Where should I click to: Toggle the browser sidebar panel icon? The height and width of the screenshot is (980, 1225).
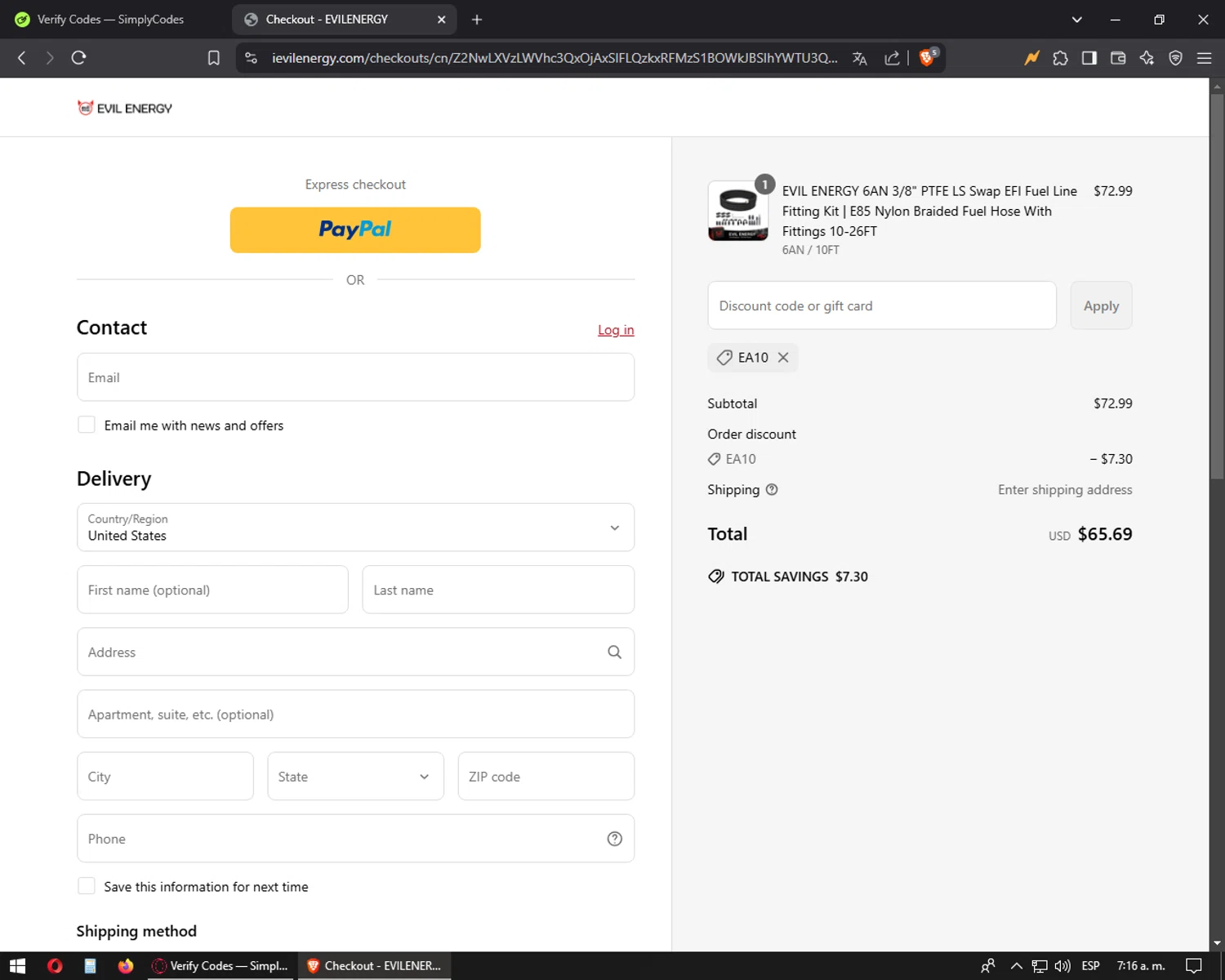pos(1089,58)
